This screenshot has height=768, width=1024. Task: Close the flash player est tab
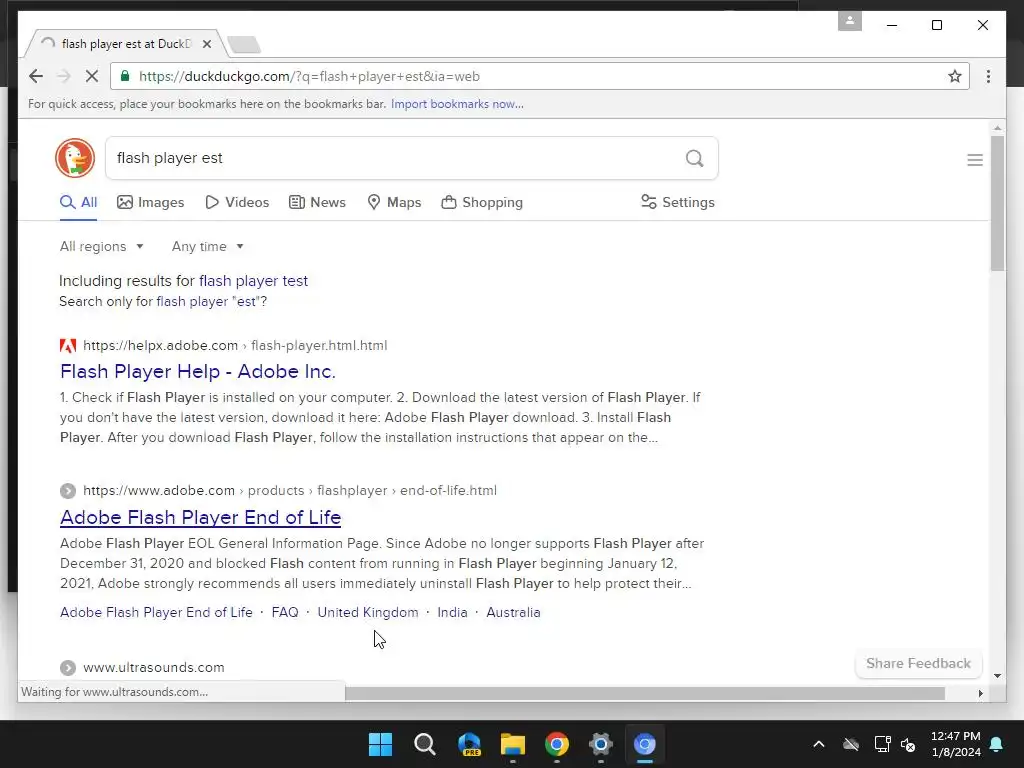(x=206, y=44)
